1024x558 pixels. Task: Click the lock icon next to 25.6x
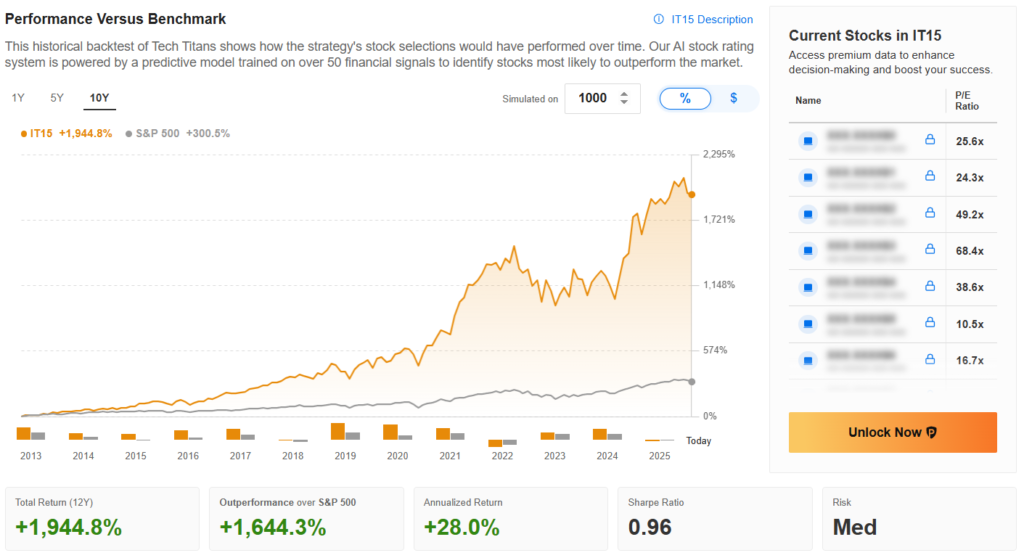pos(929,141)
